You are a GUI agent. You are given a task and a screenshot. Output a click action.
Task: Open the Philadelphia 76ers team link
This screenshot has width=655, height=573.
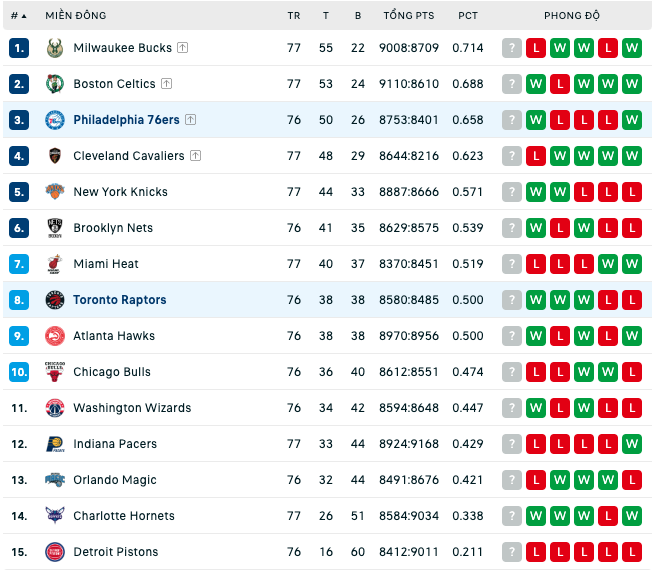(126, 120)
